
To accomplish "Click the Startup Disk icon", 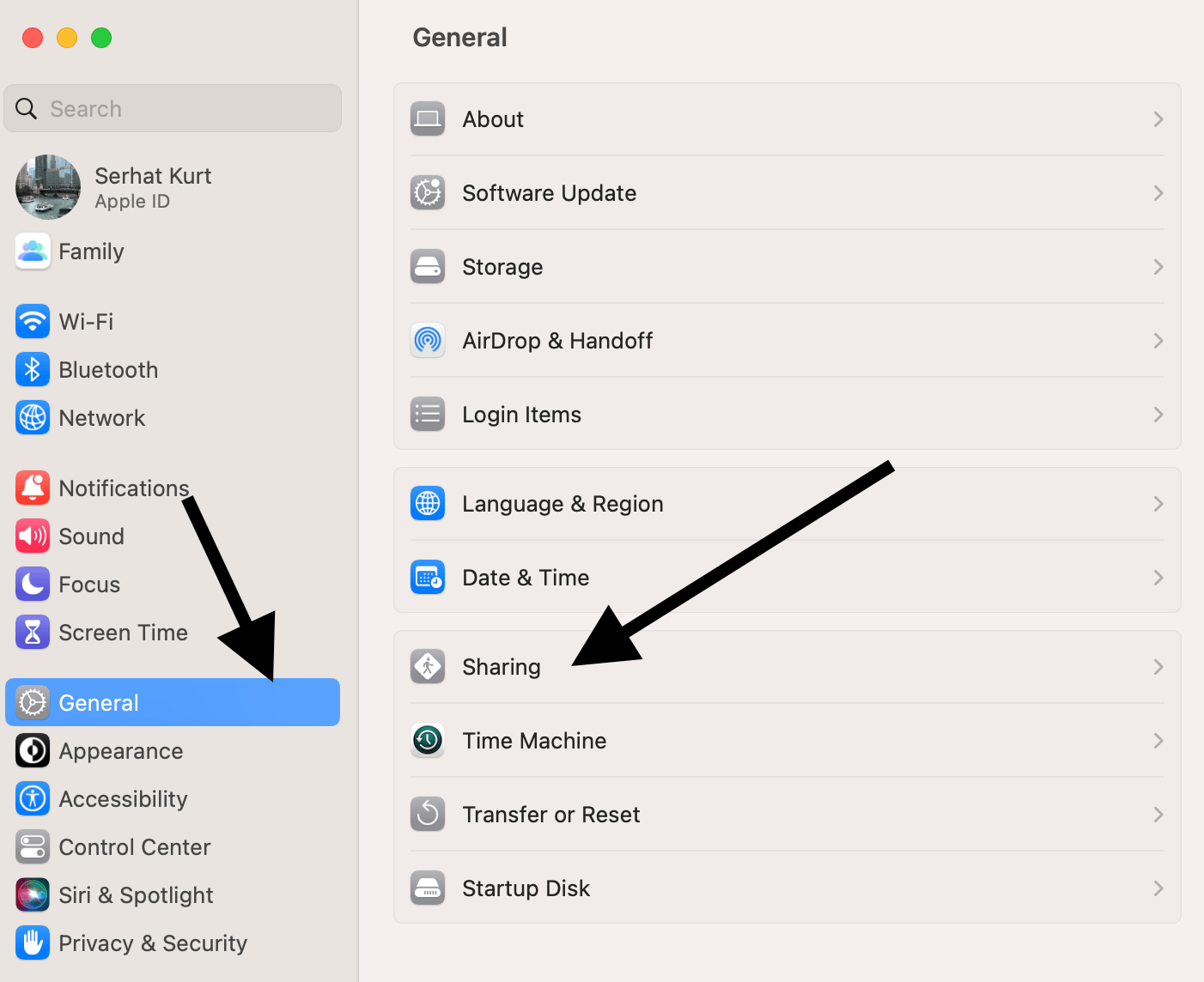I will click(428, 888).
